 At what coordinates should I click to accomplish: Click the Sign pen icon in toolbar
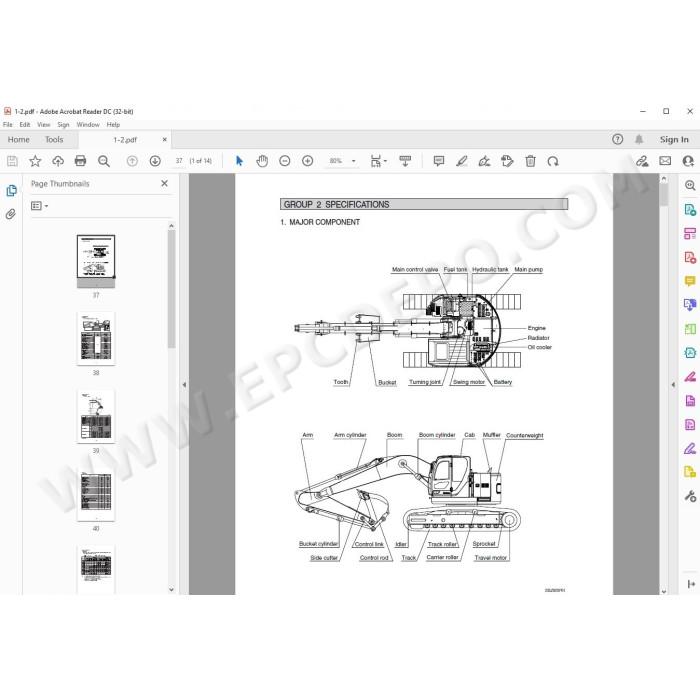pyautogui.click(x=484, y=161)
